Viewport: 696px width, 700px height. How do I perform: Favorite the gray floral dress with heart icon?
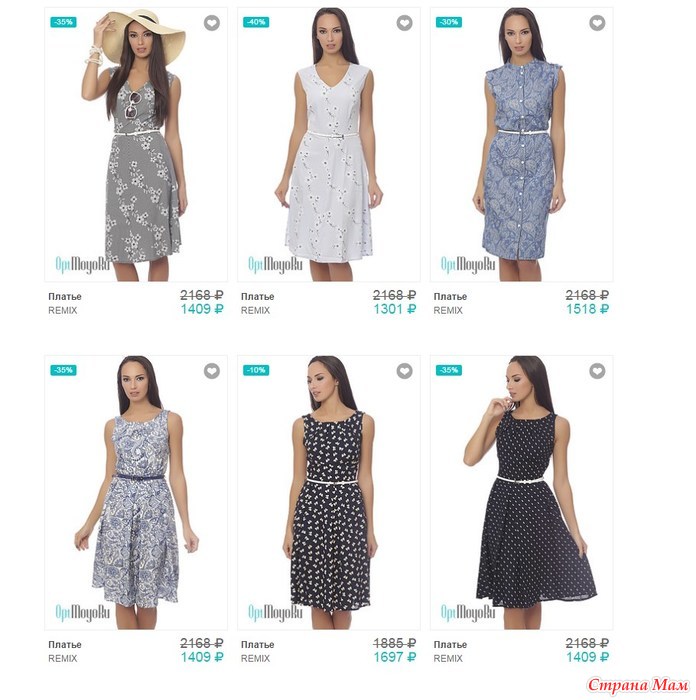[212, 23]
